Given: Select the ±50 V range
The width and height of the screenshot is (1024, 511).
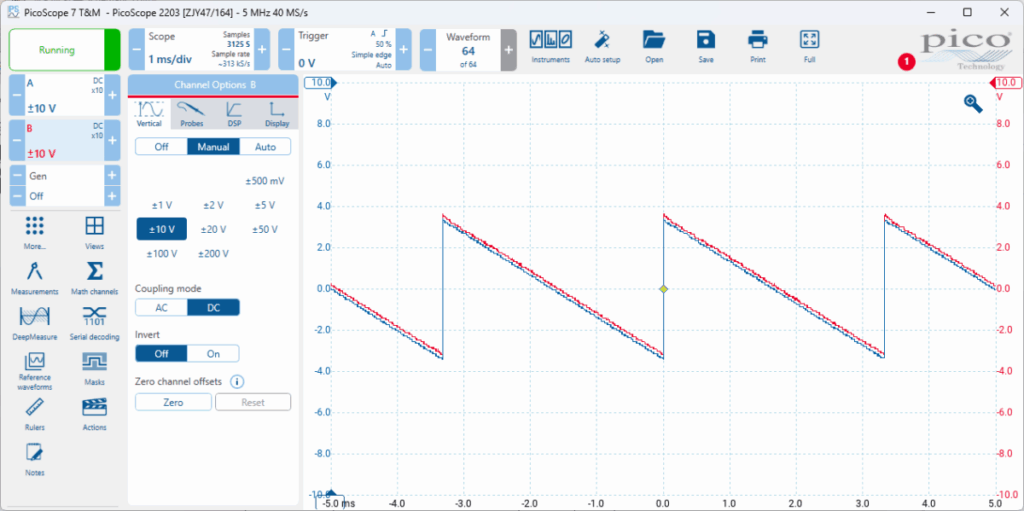Looking at the screenshot, I should 264,229.
